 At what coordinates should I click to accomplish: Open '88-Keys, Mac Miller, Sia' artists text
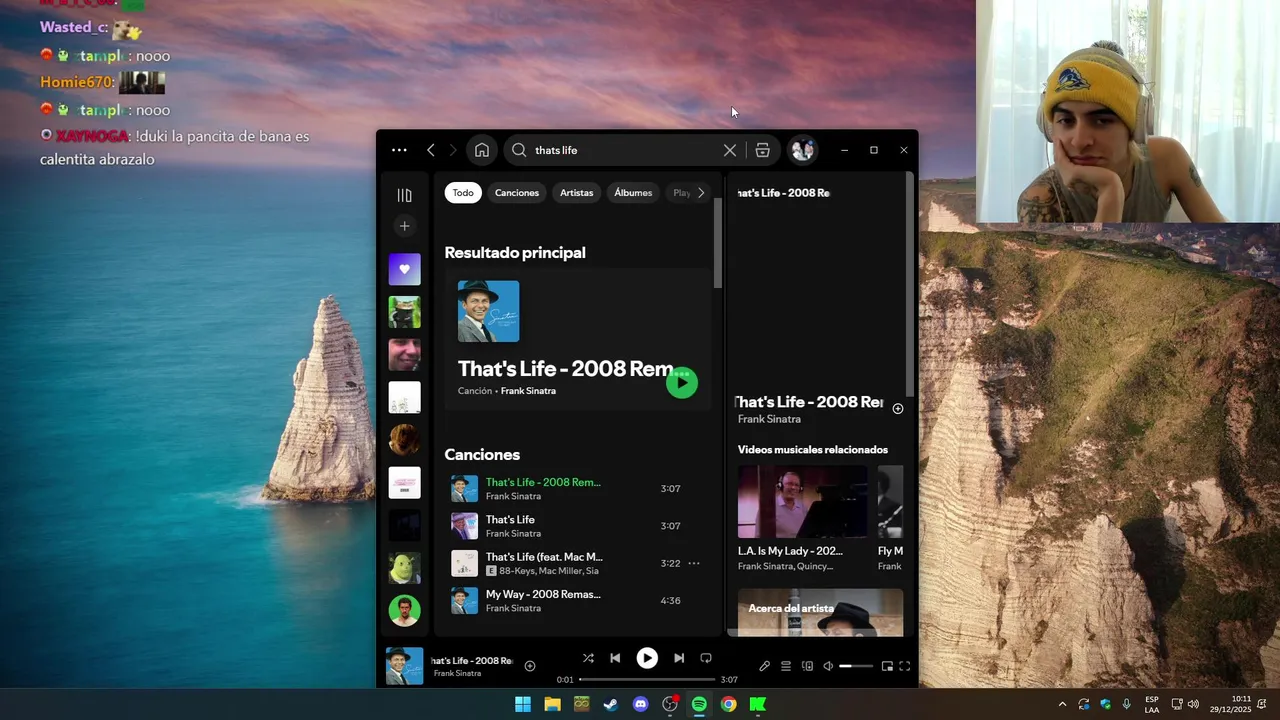coord(549,571)
